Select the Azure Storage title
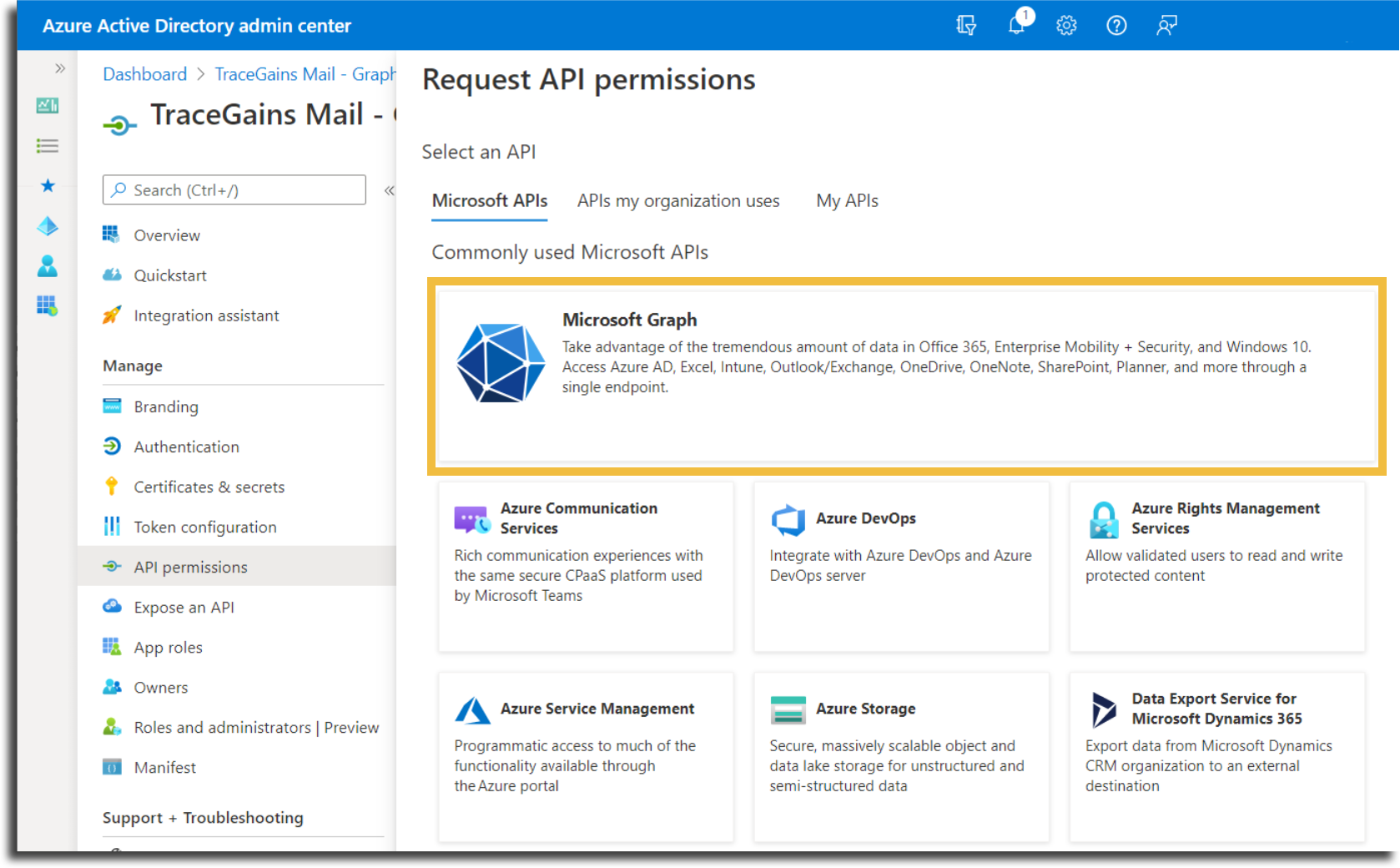Viewport: 1400px width, 868px height. coord(866,709)
